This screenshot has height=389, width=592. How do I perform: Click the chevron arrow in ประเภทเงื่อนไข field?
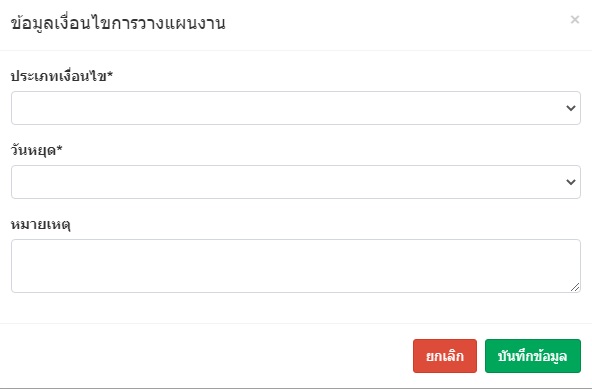pyautogui.click(x=570, y=108)
